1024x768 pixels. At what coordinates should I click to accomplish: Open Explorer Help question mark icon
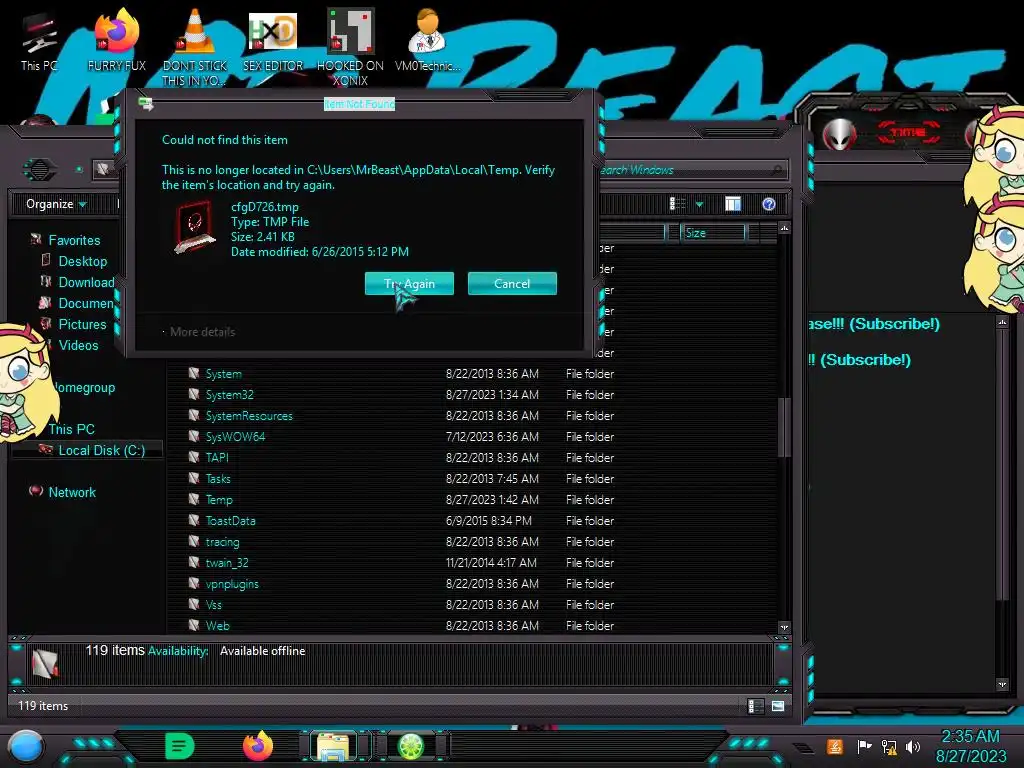769,204
